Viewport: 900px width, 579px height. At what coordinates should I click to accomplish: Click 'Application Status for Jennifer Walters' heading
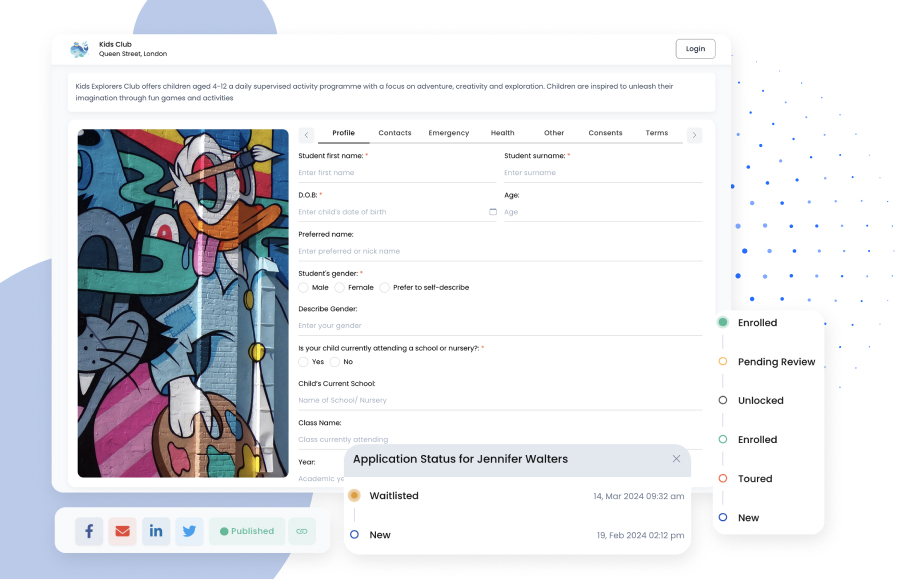click(x=460, y=459)
